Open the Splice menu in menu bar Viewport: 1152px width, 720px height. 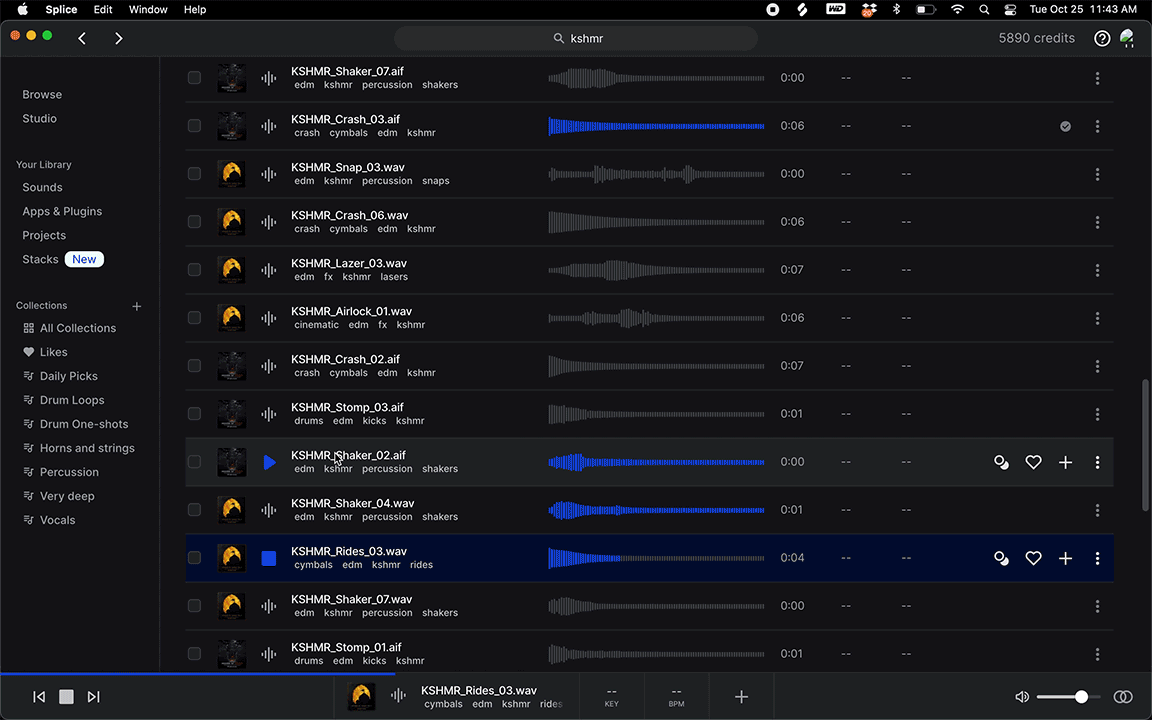[61, 10]
